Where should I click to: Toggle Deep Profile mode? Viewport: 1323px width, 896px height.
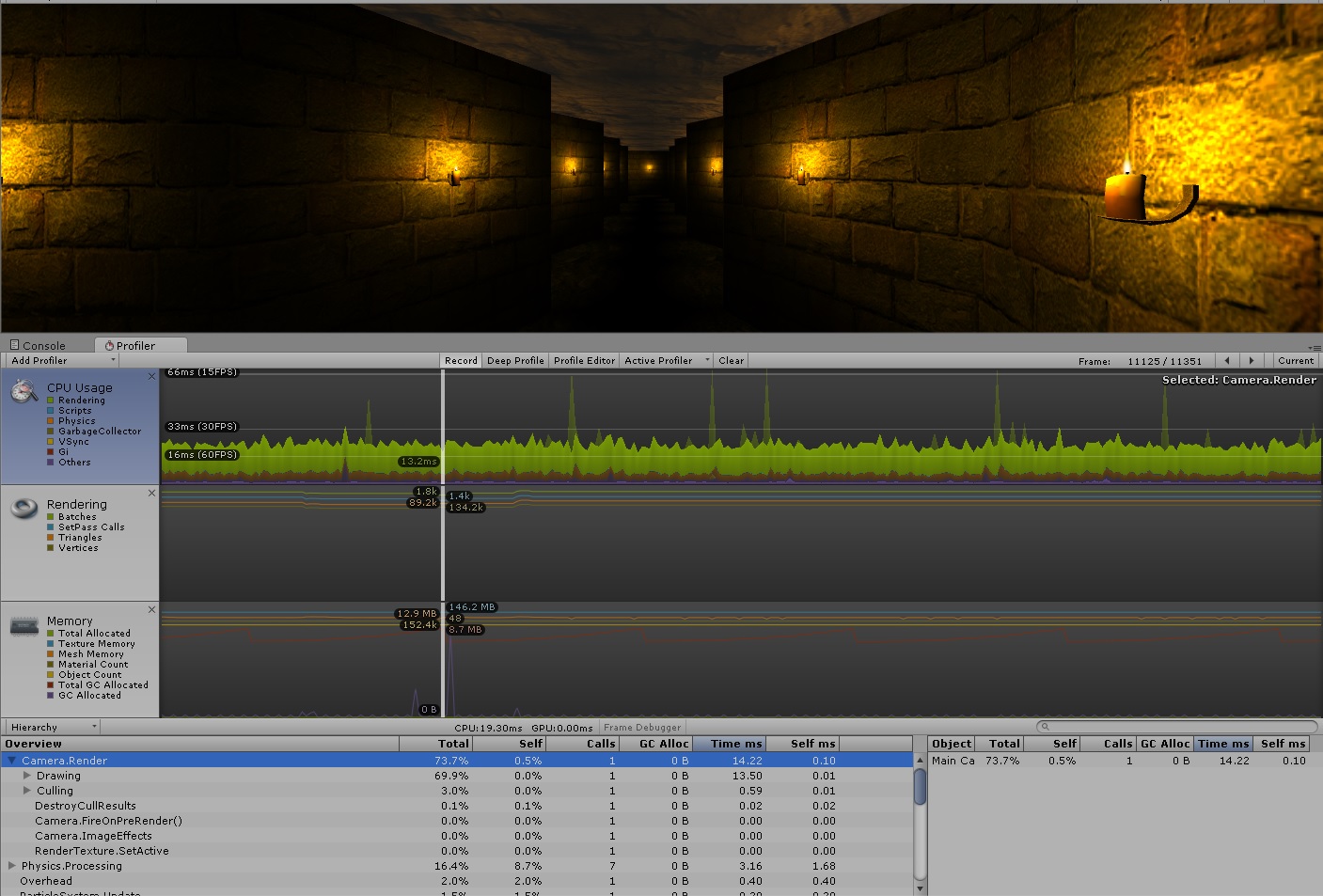click(x=515, y=360)
